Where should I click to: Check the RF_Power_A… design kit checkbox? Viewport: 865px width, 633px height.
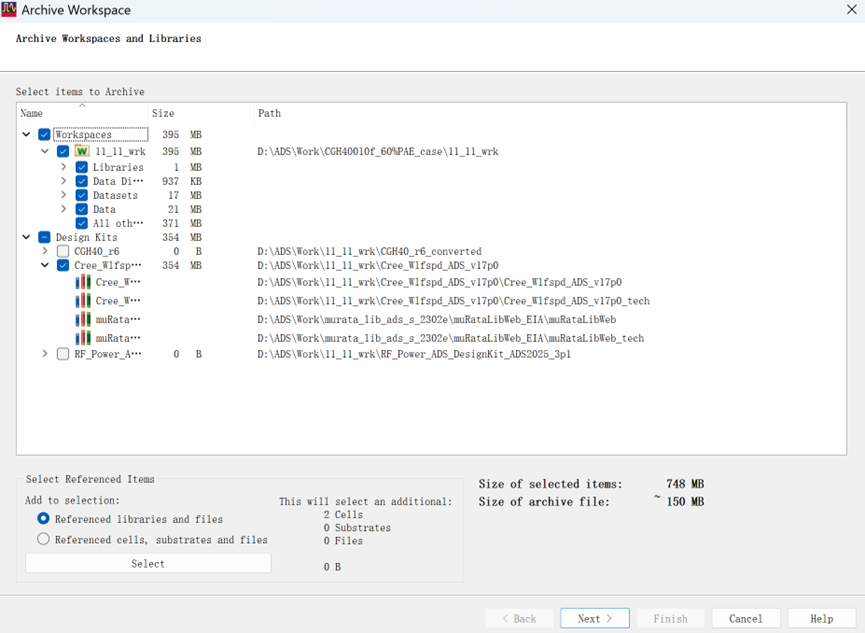[63, 354]
